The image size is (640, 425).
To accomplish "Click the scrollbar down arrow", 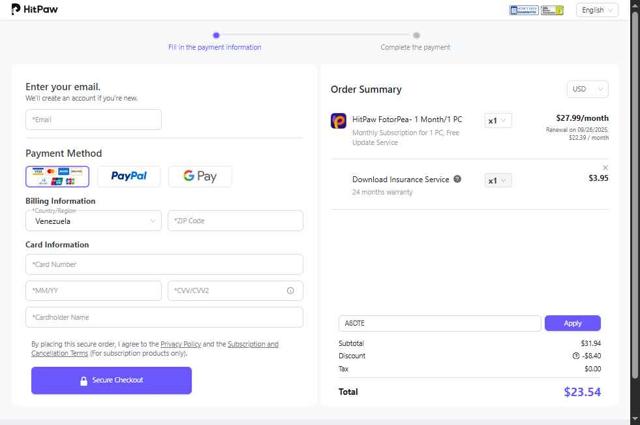I will click(x=635, y=419).
